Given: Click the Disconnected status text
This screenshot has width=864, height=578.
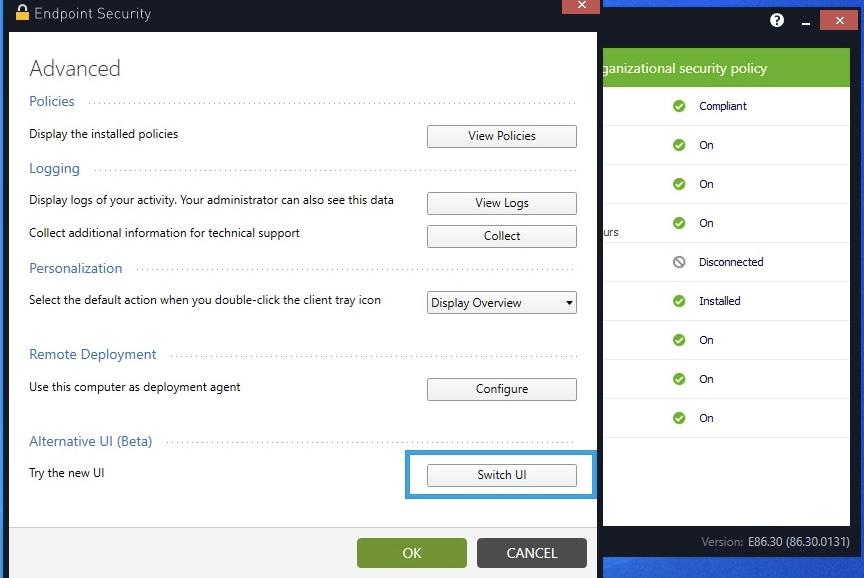Looking at the screenshot, I should [x=731, y=262].
